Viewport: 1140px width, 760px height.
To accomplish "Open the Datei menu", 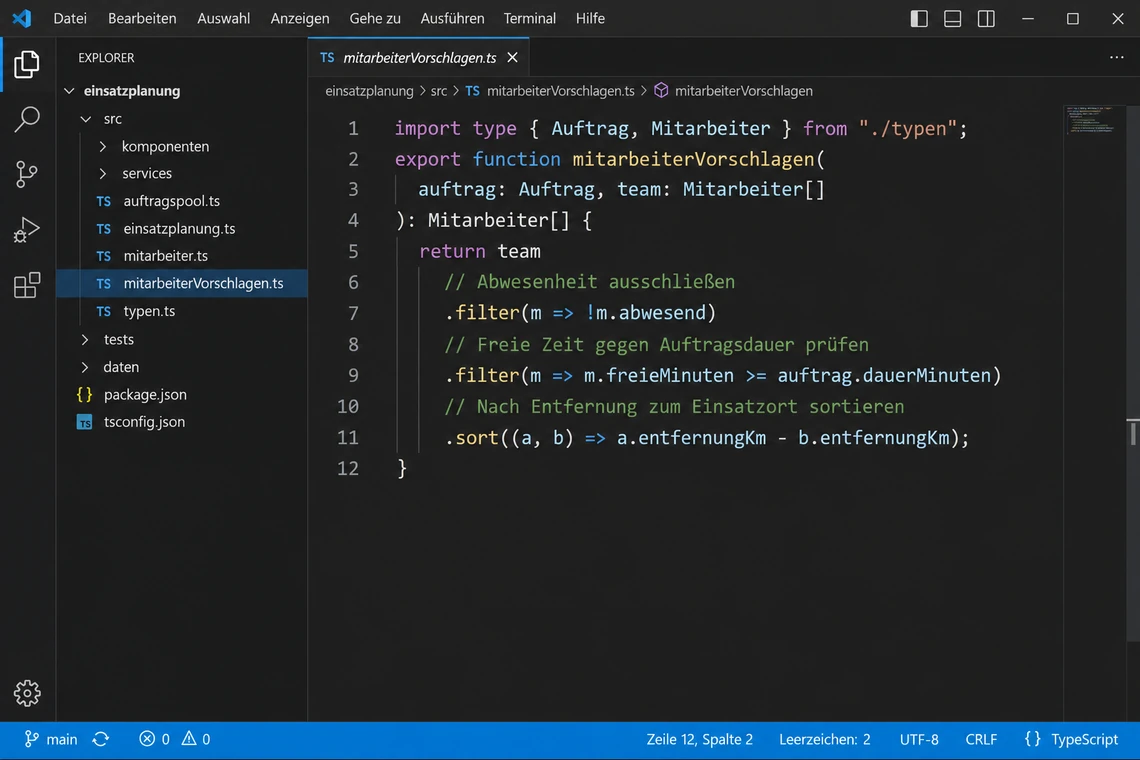I will point(70,18).
